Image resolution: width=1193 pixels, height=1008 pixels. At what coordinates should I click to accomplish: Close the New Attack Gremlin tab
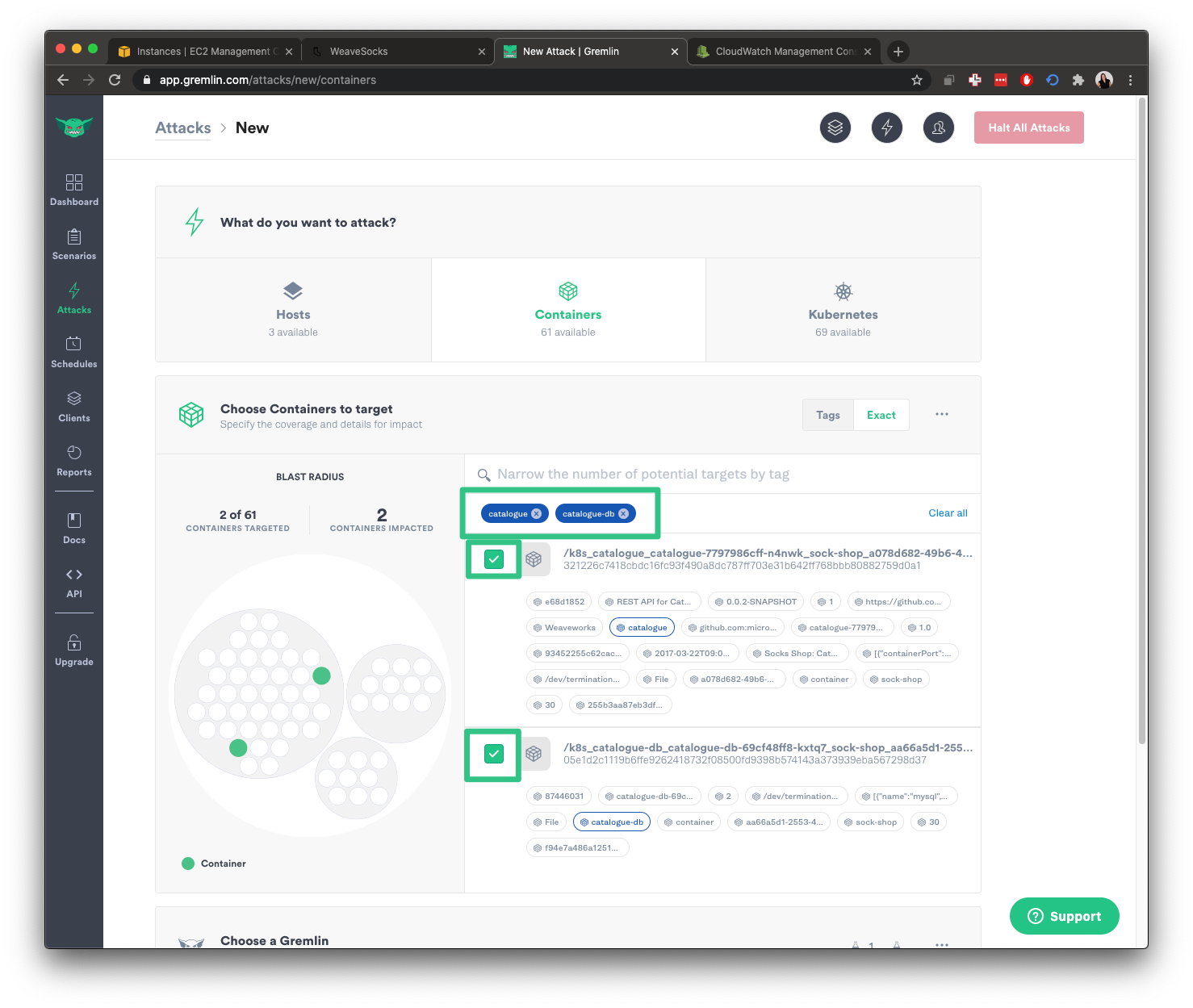point(675,52)
